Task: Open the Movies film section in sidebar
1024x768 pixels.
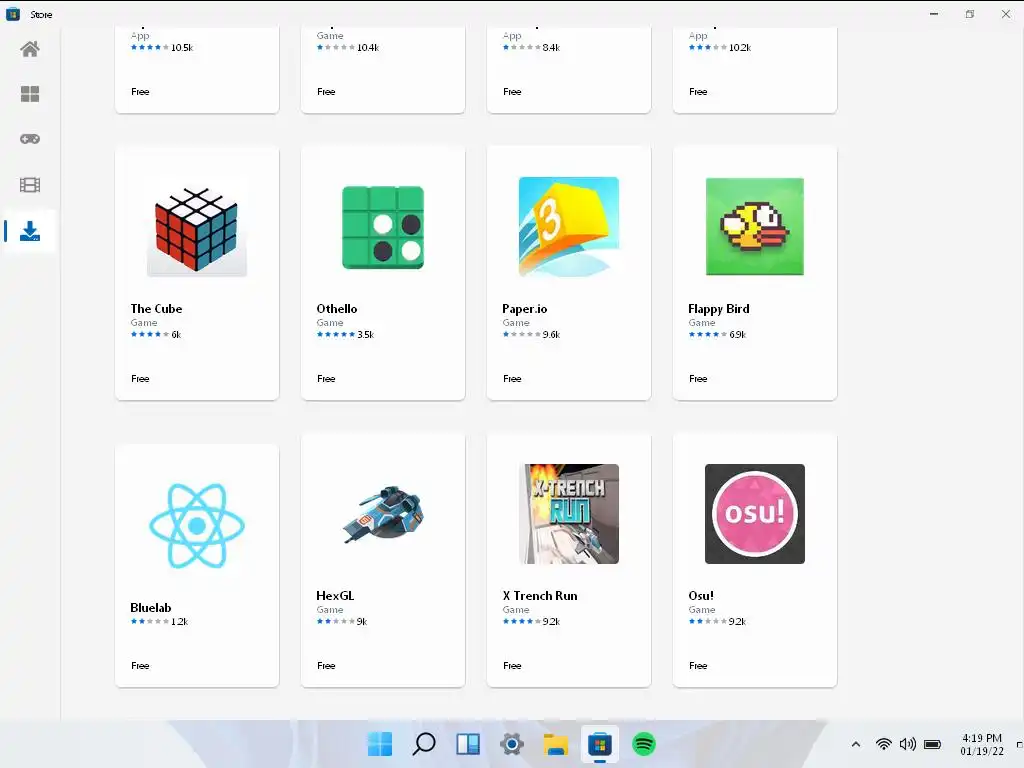Action: coord(29,185)
